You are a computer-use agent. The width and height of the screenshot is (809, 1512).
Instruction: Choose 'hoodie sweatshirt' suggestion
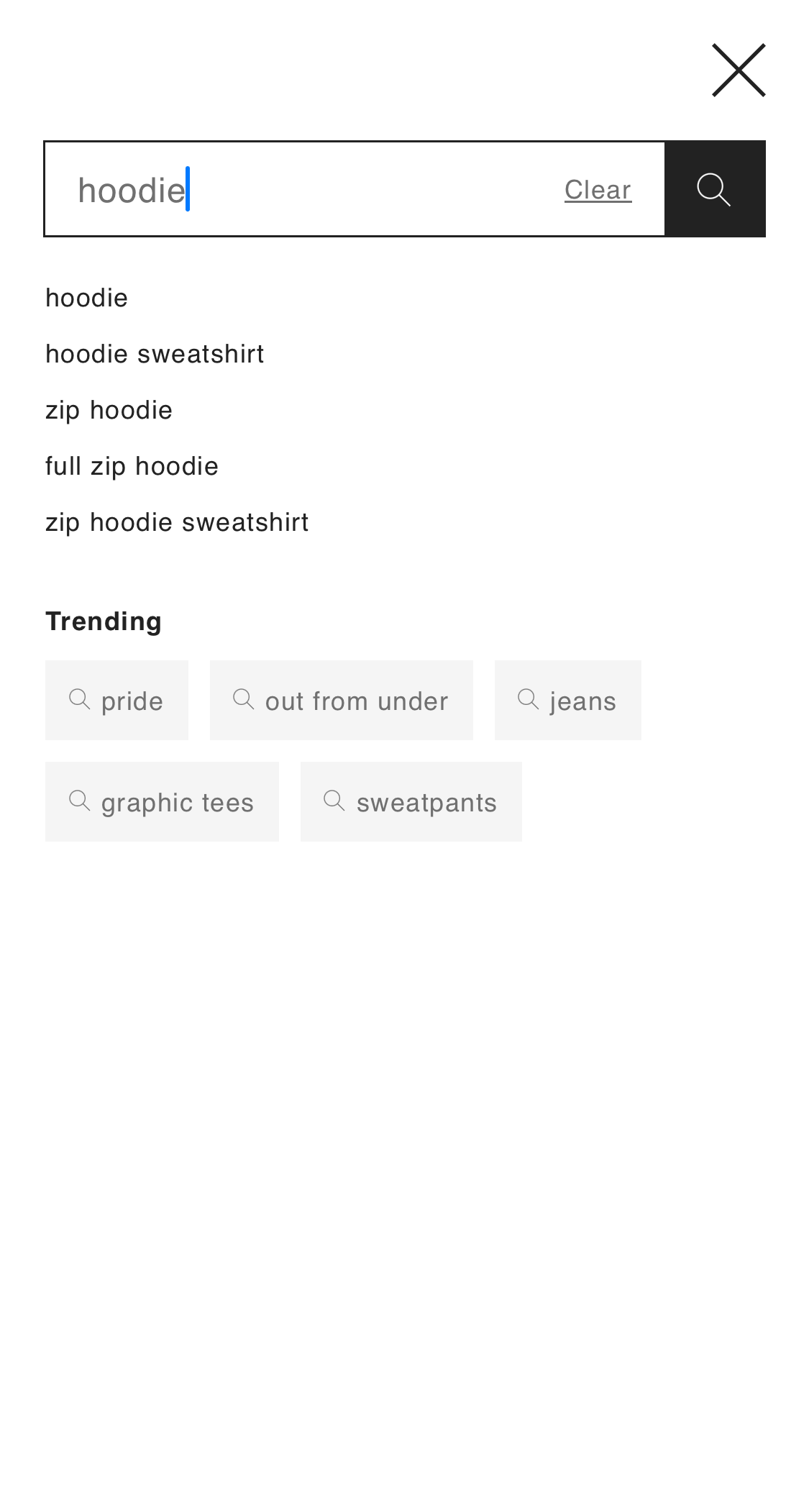pyautogui.click(x=155, y=354)
